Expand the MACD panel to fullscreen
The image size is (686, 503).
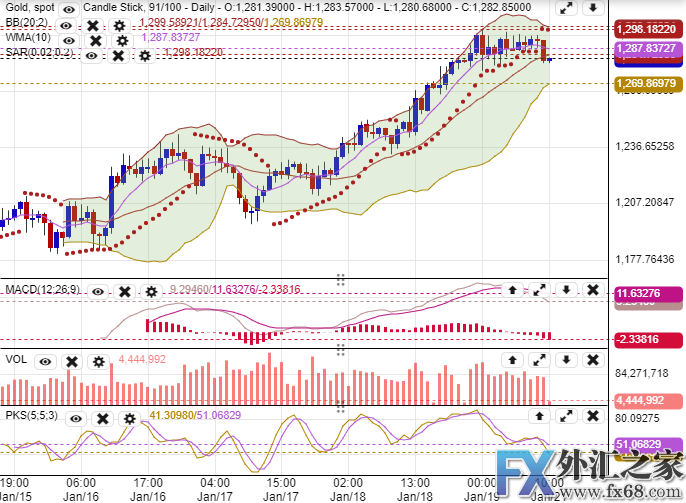[539, 290]
